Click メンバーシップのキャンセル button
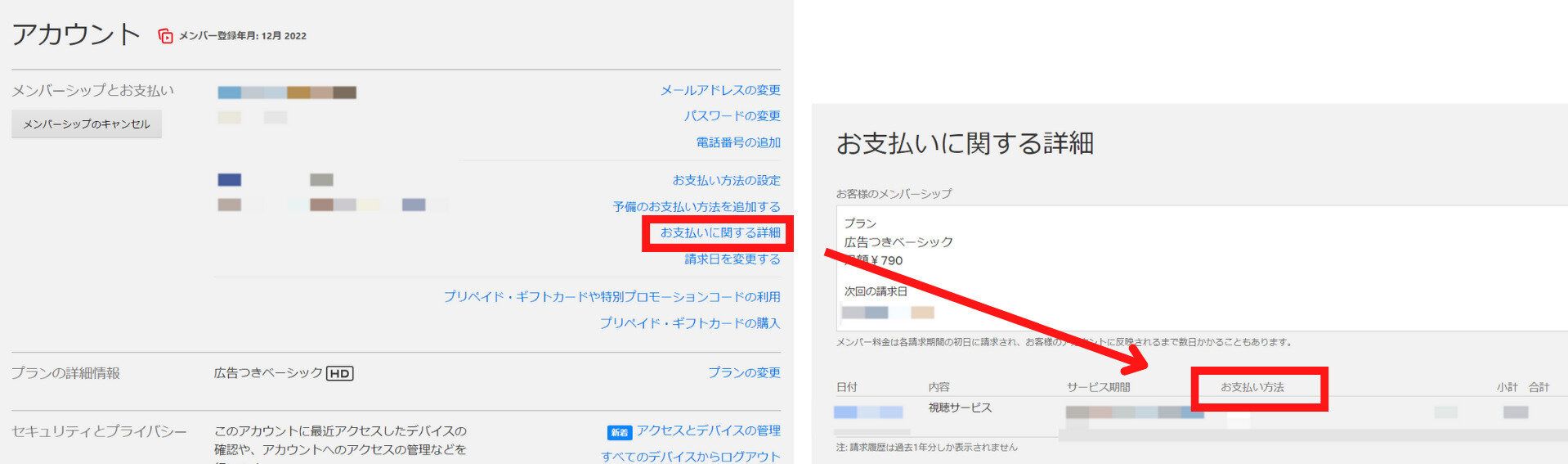The height and width of the screenshot is (464, 1568). 87,124
